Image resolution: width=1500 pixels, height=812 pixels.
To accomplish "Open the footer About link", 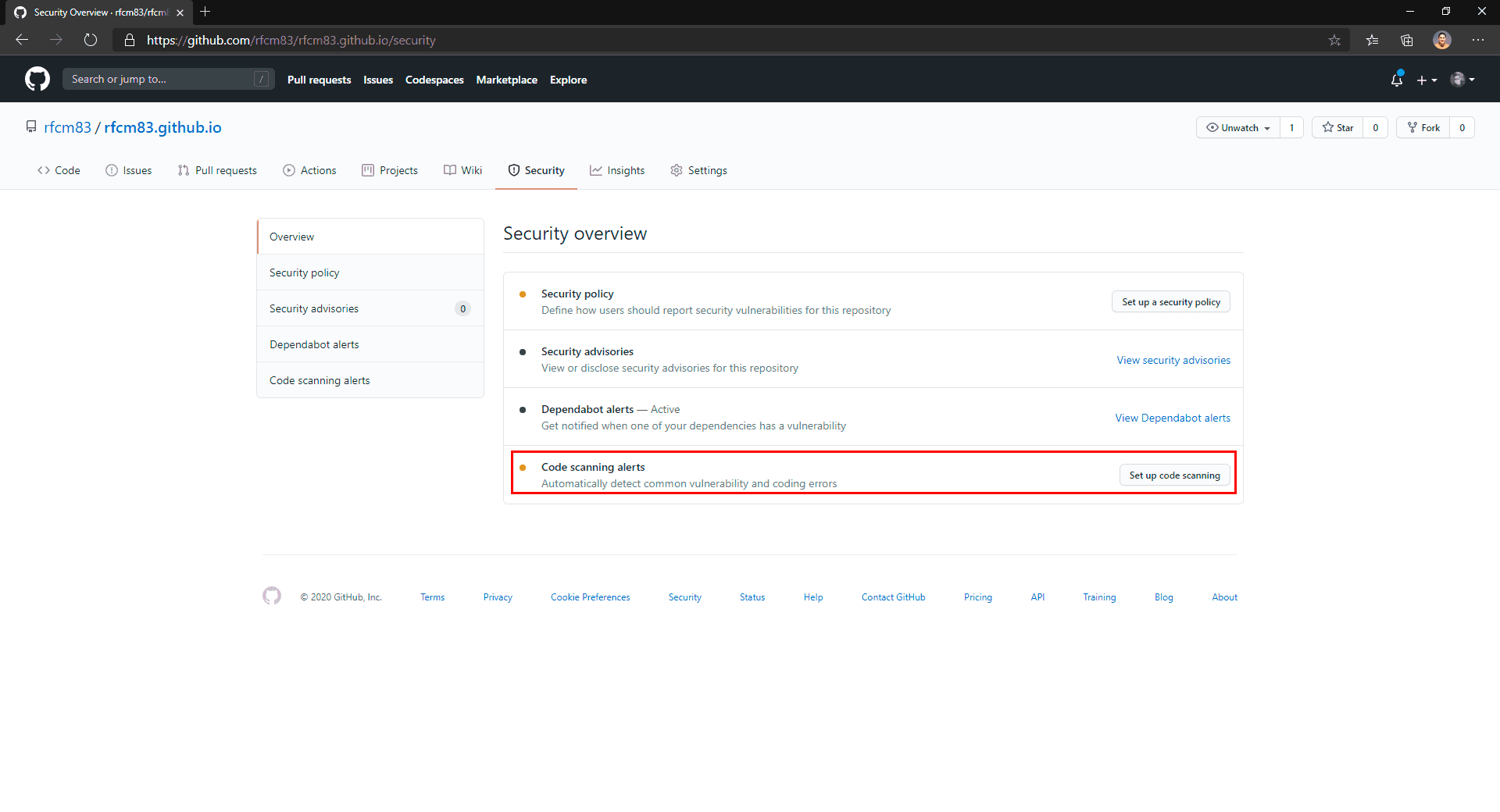I will pos(1224,597).
